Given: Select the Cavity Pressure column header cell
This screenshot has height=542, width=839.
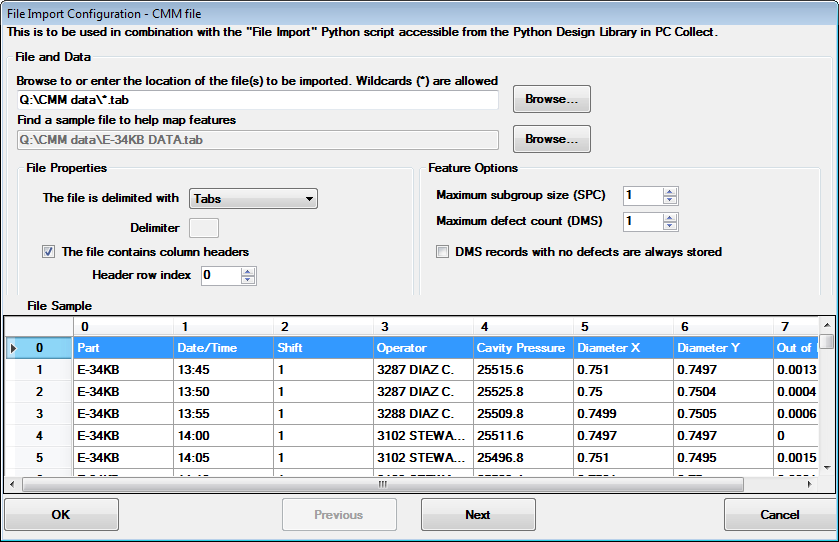Looking at the screenshot, I should click(522, 348).
